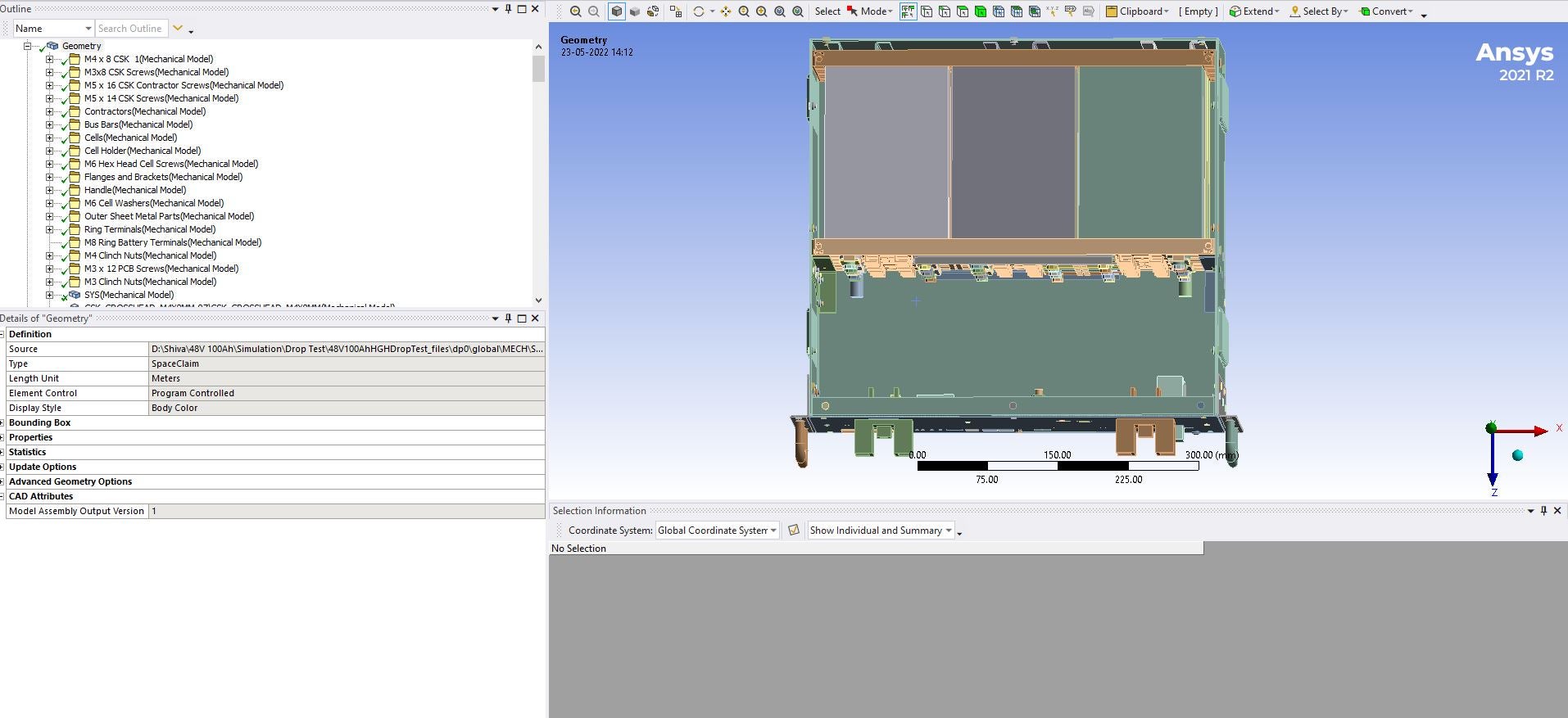Pin the Selection Information panel
This screenshot has width=1568, height=718.
1543,511
